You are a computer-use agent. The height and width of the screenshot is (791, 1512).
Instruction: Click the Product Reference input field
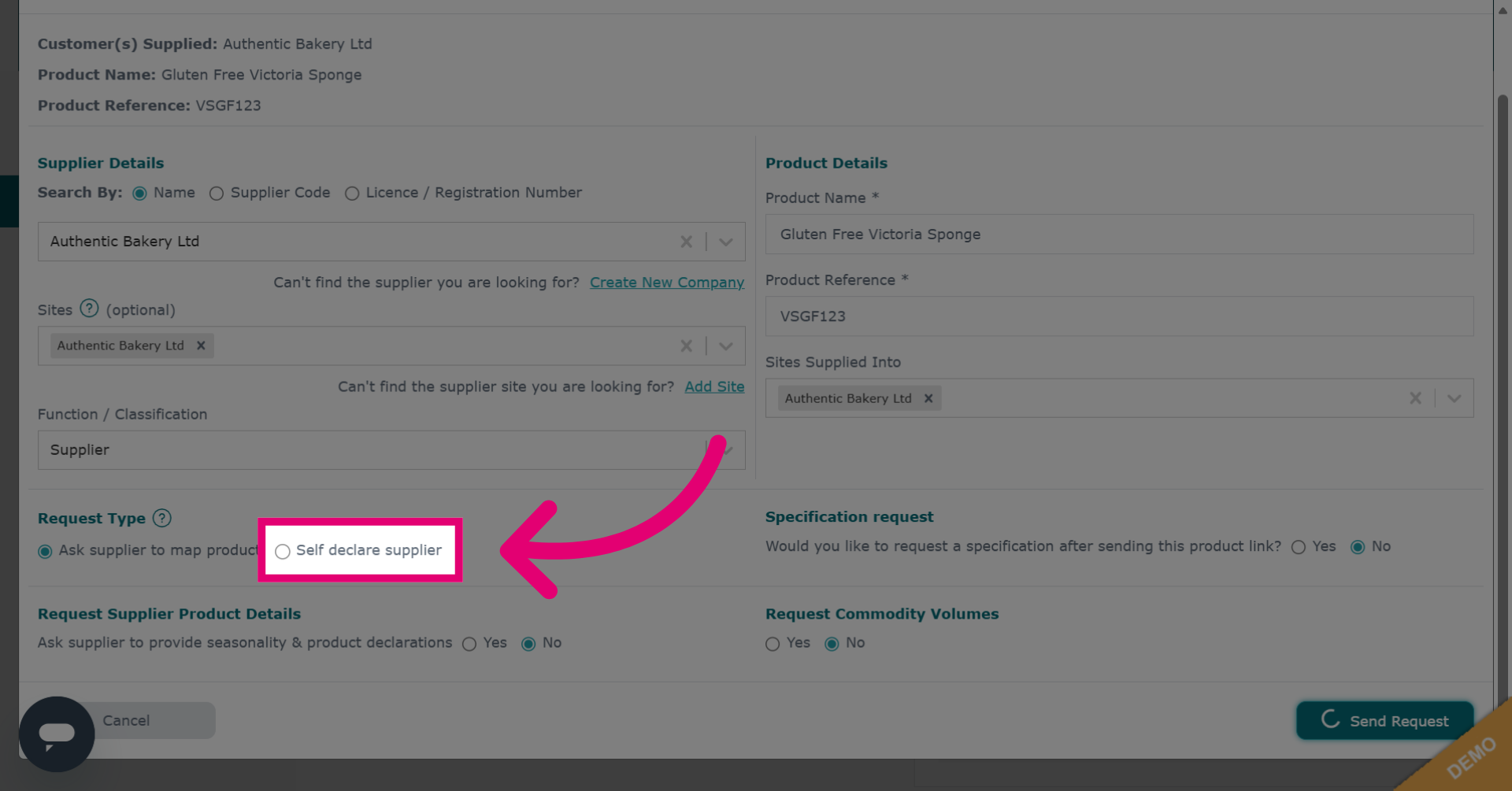(x=1119, y=316)
